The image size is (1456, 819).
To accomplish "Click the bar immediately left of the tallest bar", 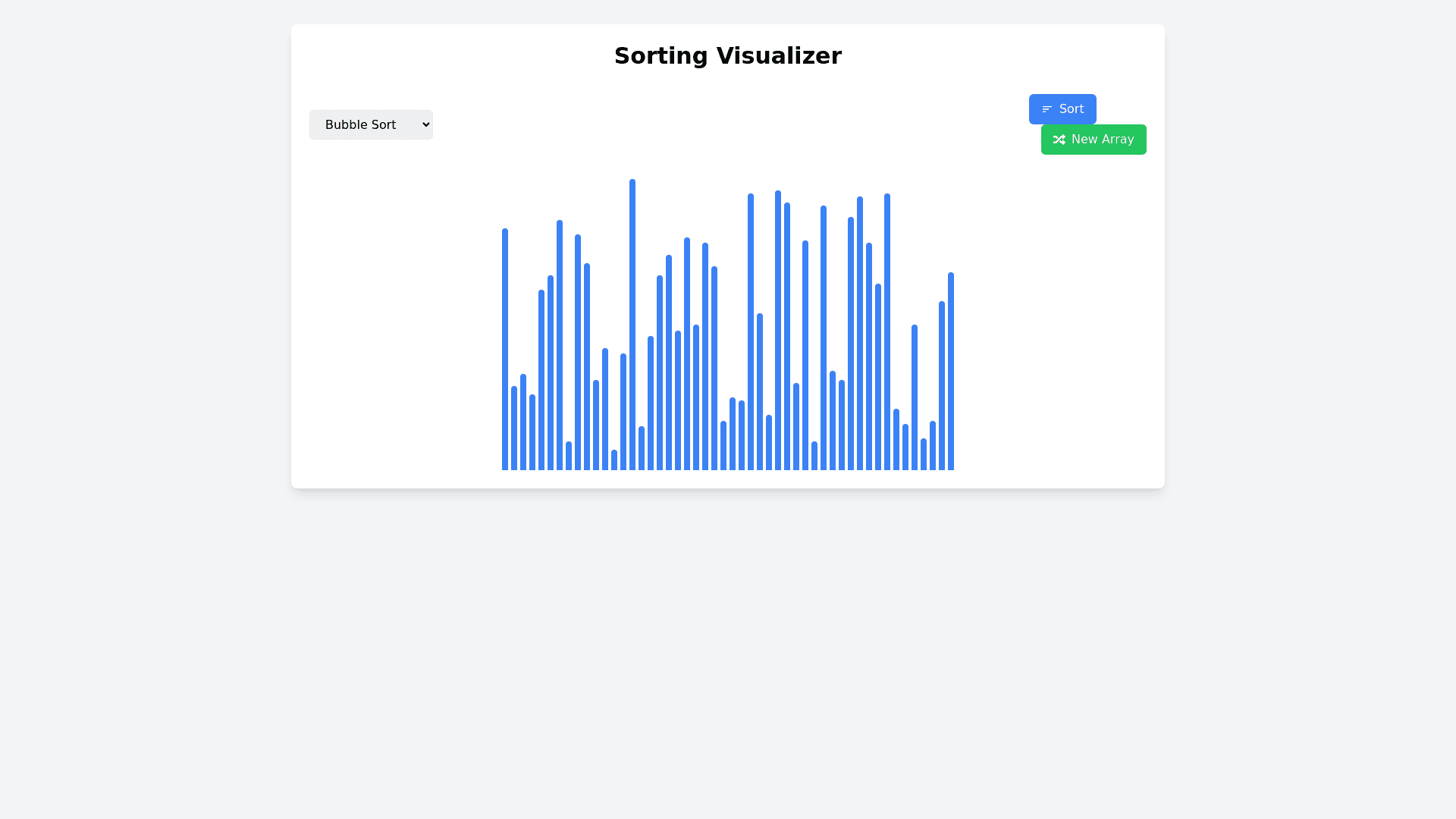I will click(623, 412).
